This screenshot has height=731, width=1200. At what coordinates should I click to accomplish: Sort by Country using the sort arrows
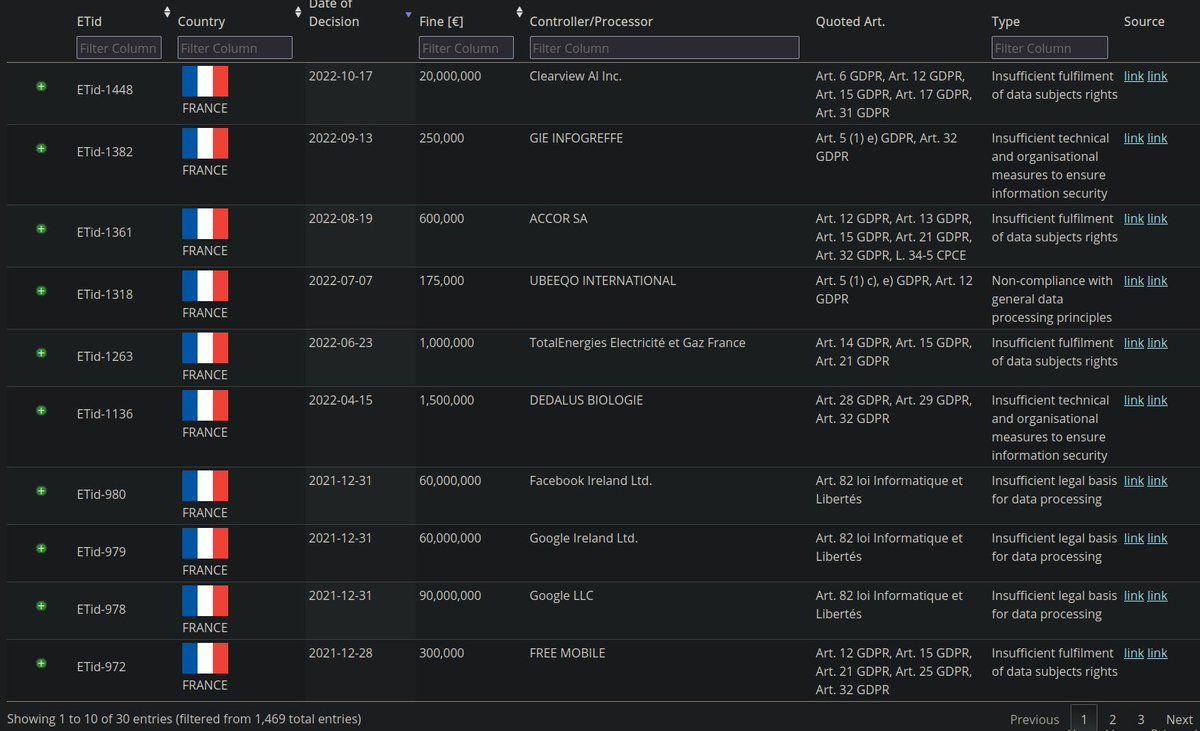point(298,12)
